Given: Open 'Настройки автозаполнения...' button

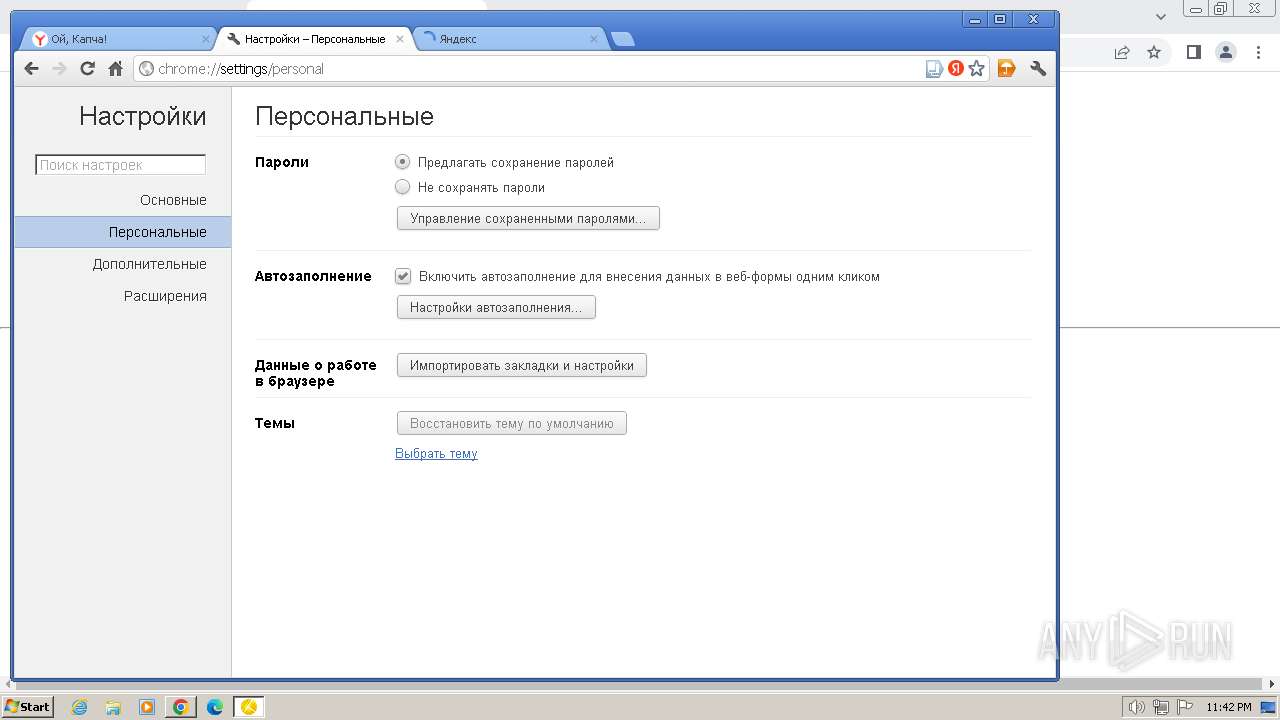Looking at the screenshot, I should (496, 307).
